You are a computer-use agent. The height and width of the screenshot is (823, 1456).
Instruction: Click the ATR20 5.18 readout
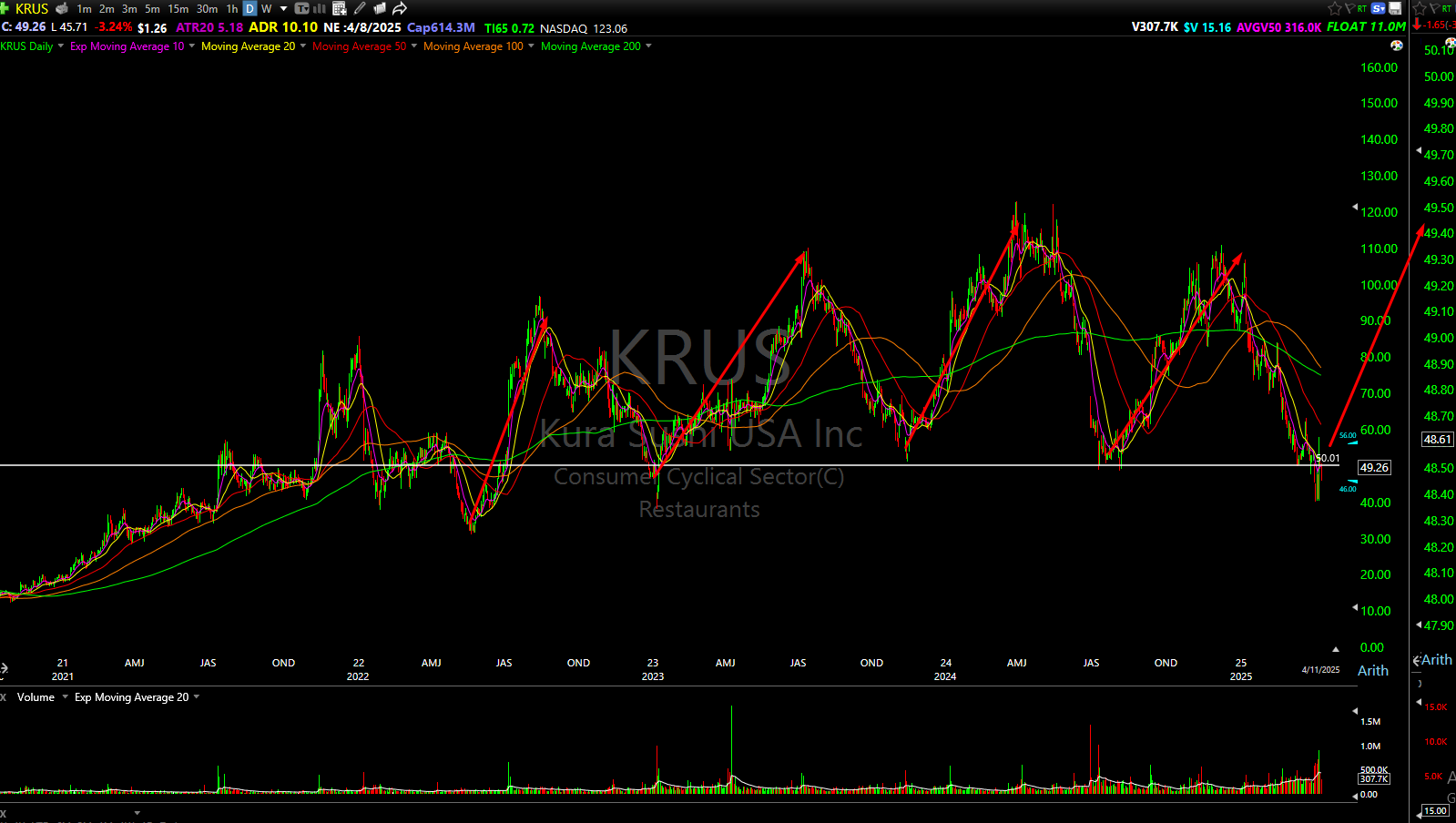209,28
